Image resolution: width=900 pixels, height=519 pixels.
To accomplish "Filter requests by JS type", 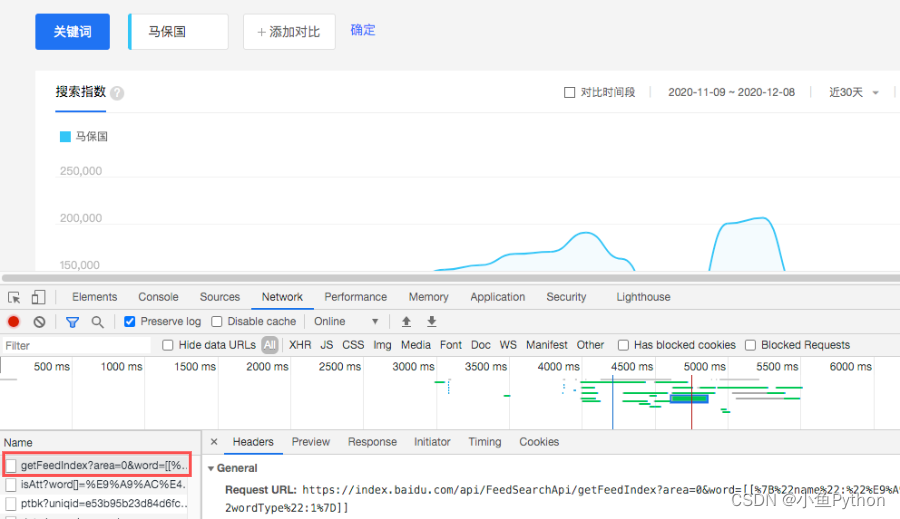I will (x=327, y=345).
